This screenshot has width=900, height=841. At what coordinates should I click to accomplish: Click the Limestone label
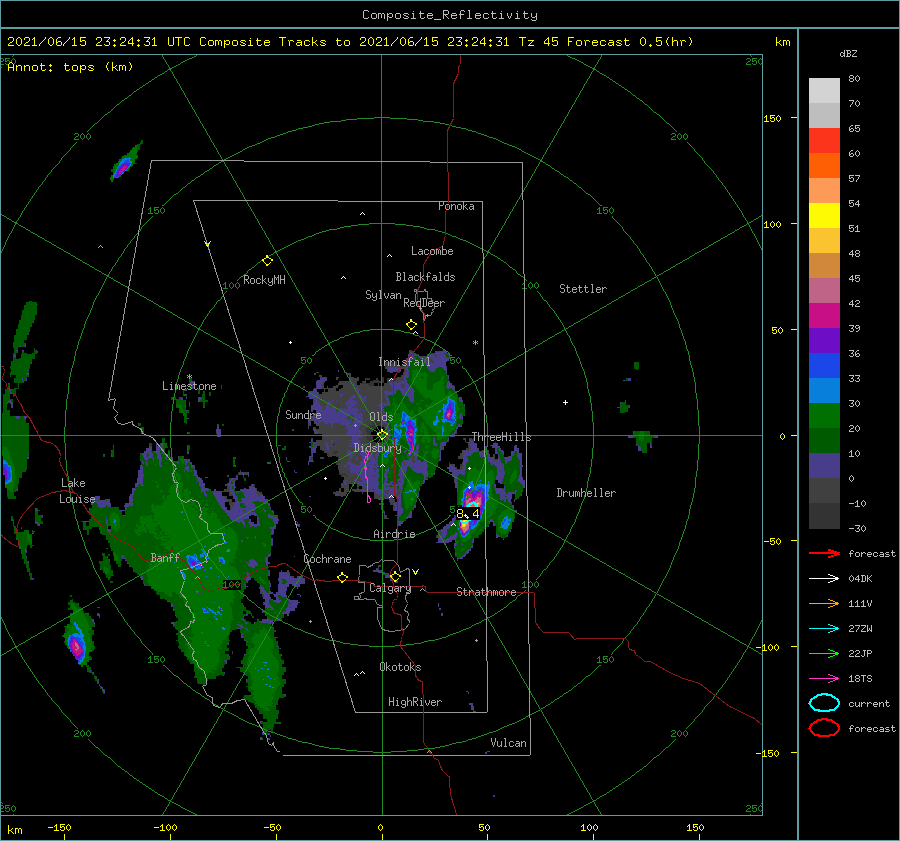(x=189, y=386)
